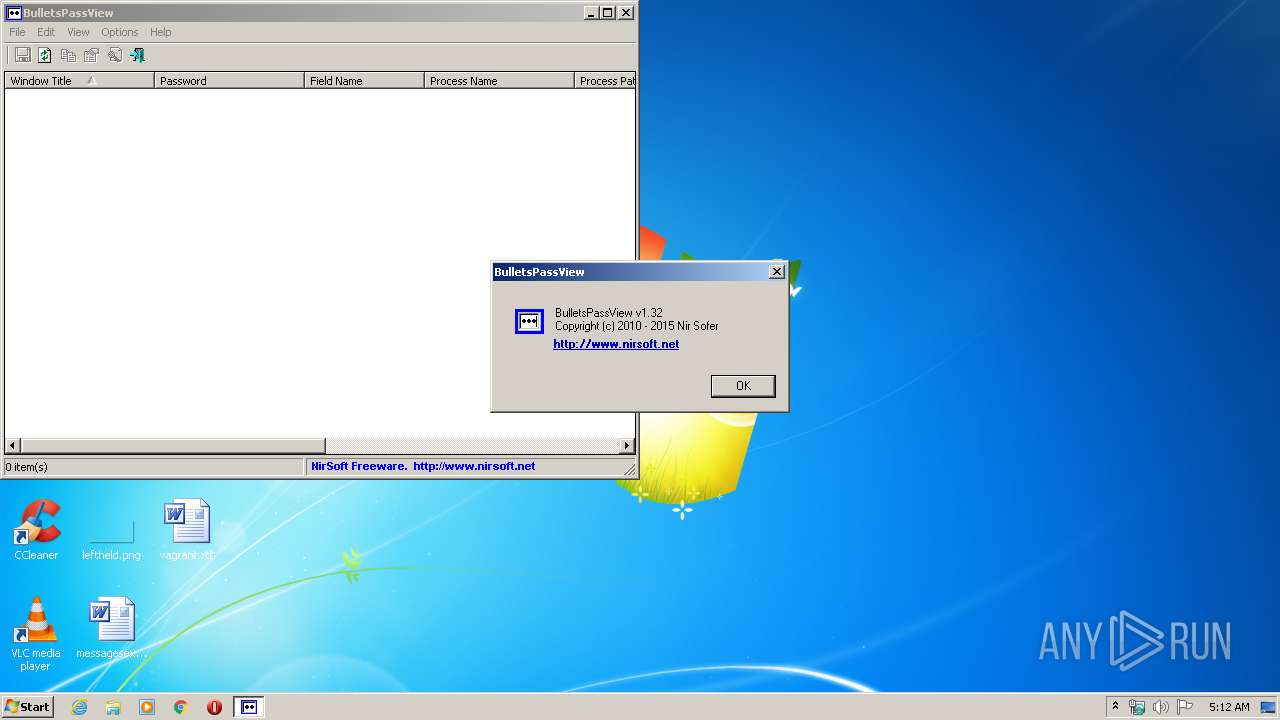Select the vagrant.rtf desktop file
Viewport: 1280px width, 720px height.
(x=187, y=530)
